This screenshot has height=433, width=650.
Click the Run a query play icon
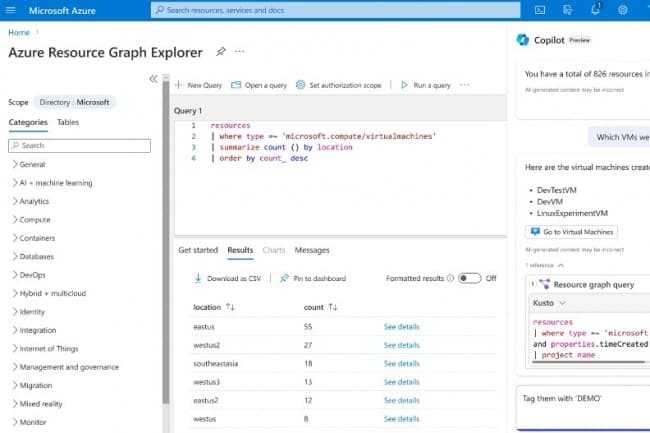pos(404,85)
